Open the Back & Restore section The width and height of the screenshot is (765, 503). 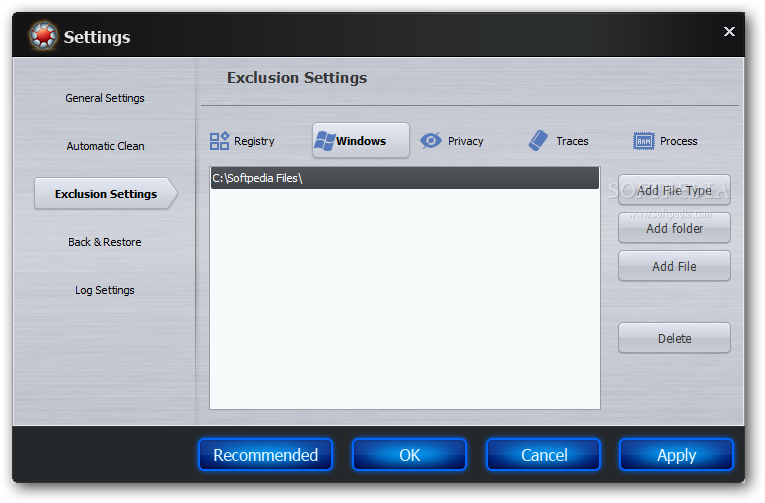coord(104,242)
